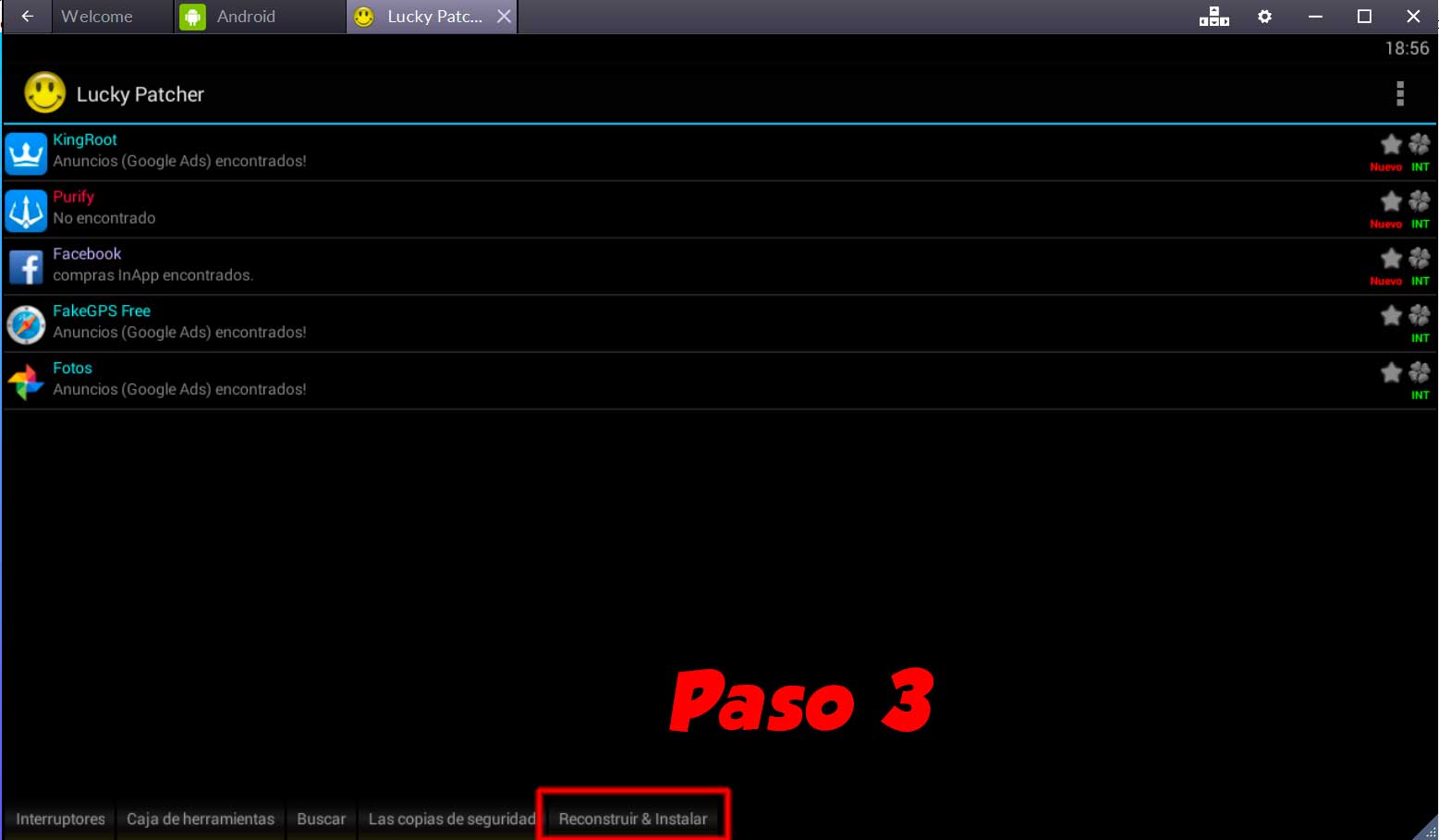Screen dimensions: 1439x840
Task: Select the FakeGPS Free app name
Action: point(102,310)
